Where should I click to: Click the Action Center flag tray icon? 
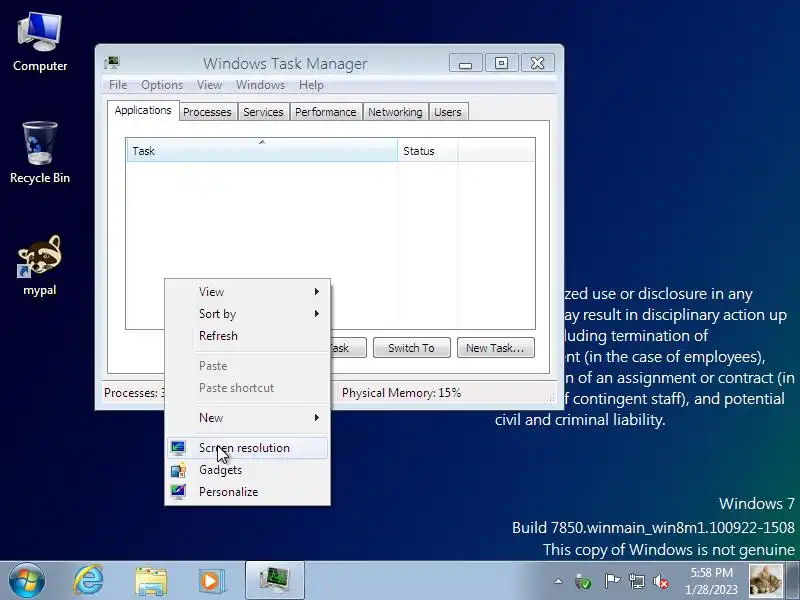tap(612, 581)
